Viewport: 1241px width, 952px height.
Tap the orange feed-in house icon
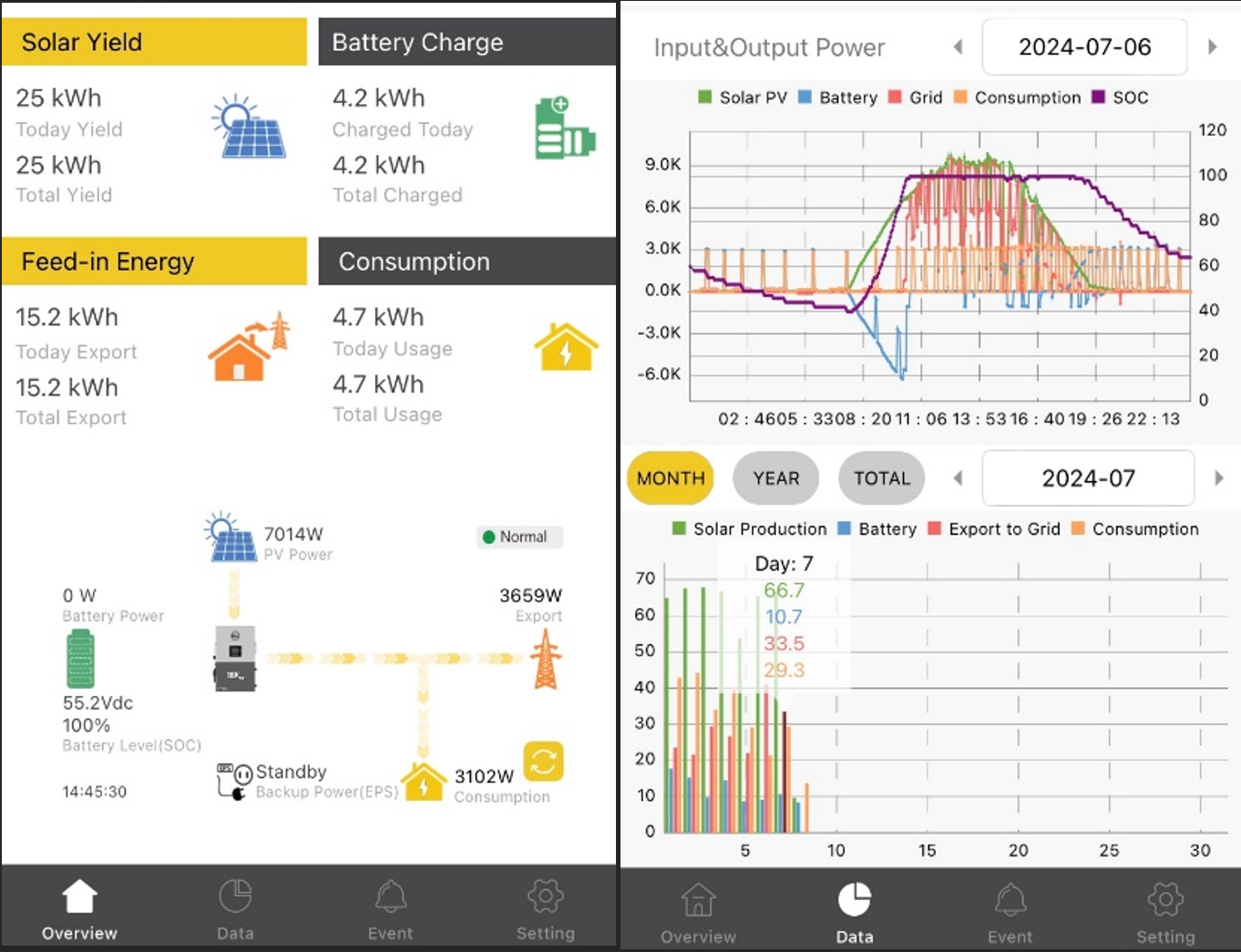pos(248,347)
